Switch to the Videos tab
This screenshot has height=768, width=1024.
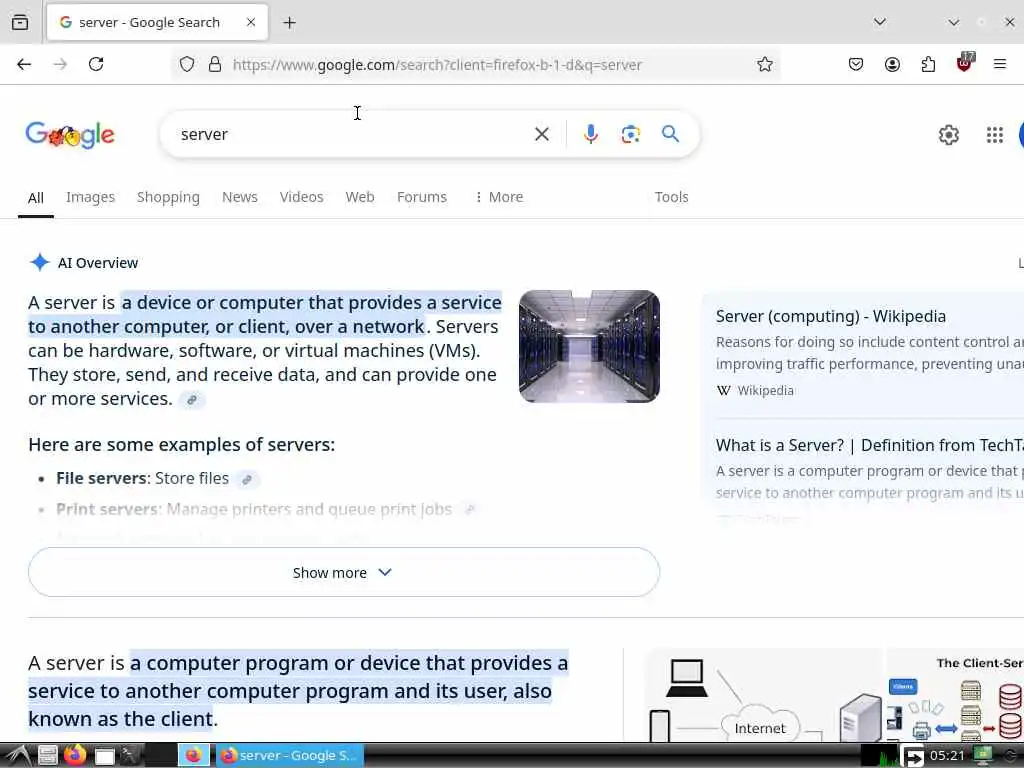[x=301, y=197]
